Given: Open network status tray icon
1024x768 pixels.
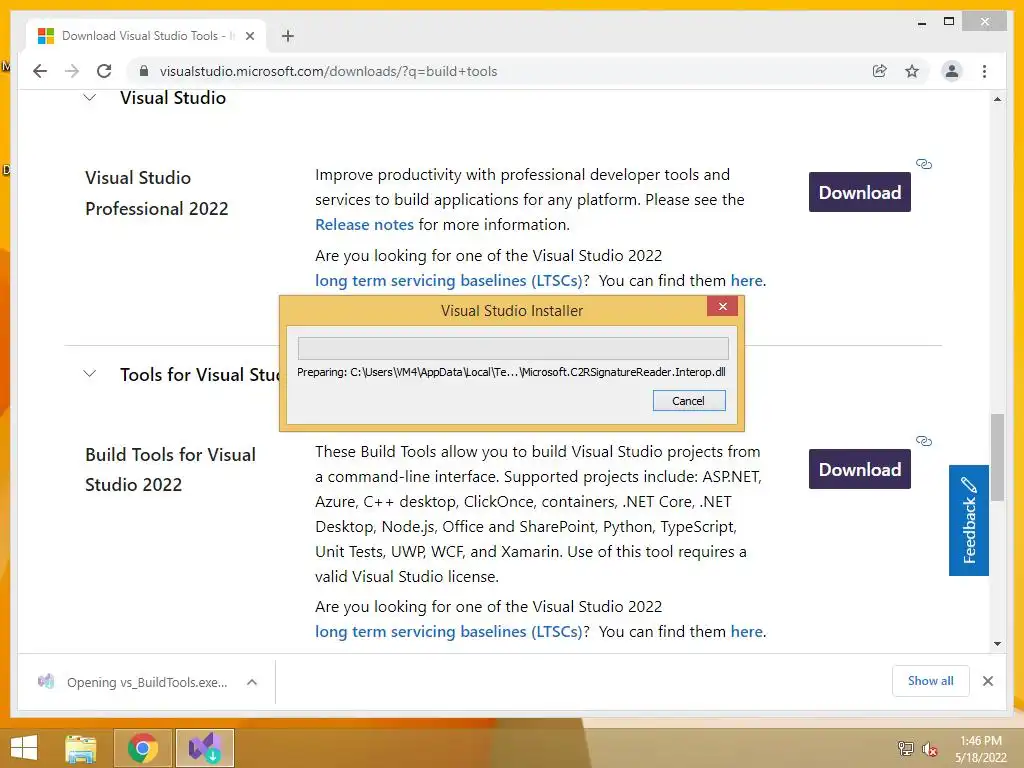Looking at the screenshot, I should coord(905,748).
